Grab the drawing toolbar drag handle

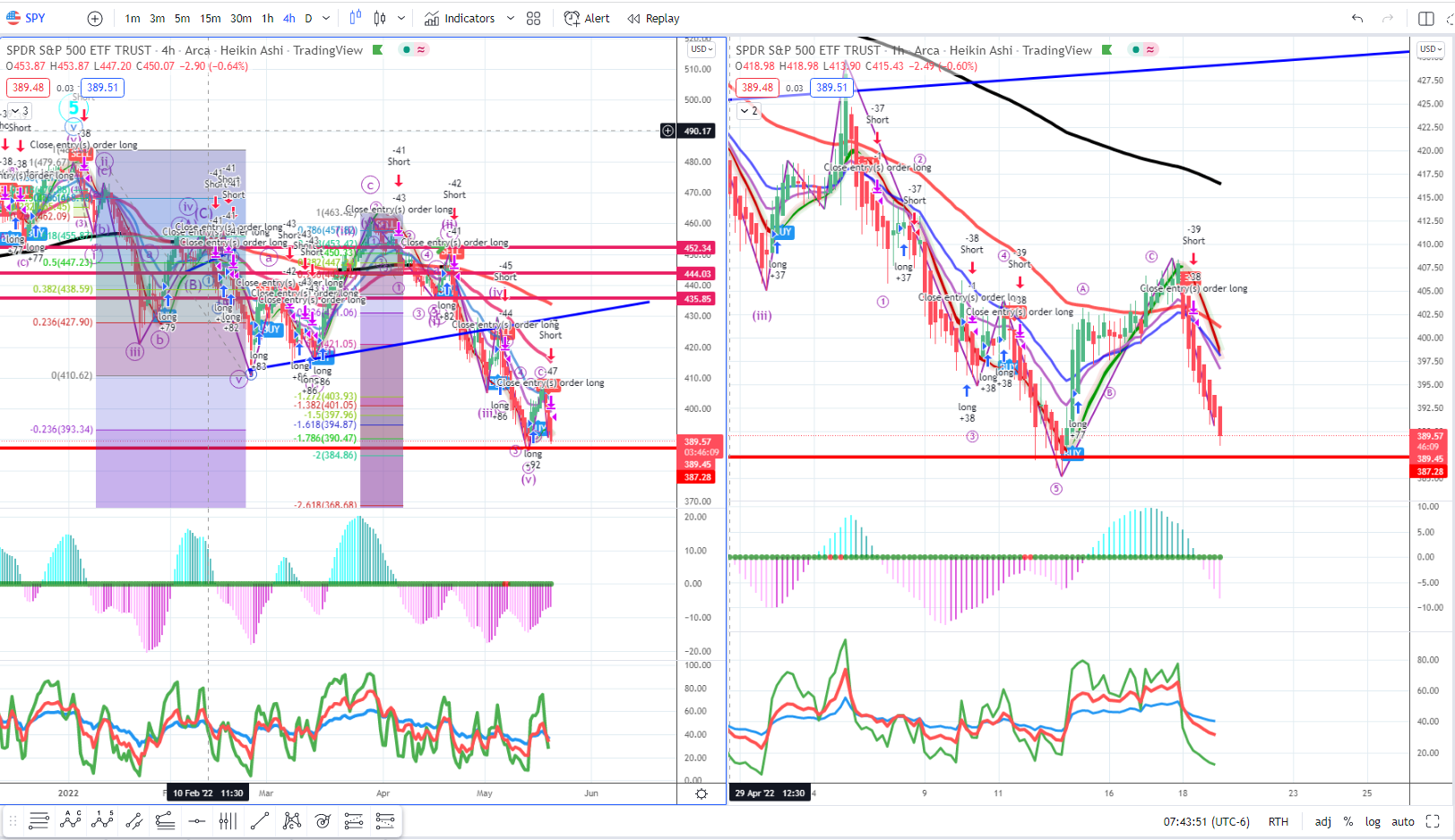(x=13, y=820)
